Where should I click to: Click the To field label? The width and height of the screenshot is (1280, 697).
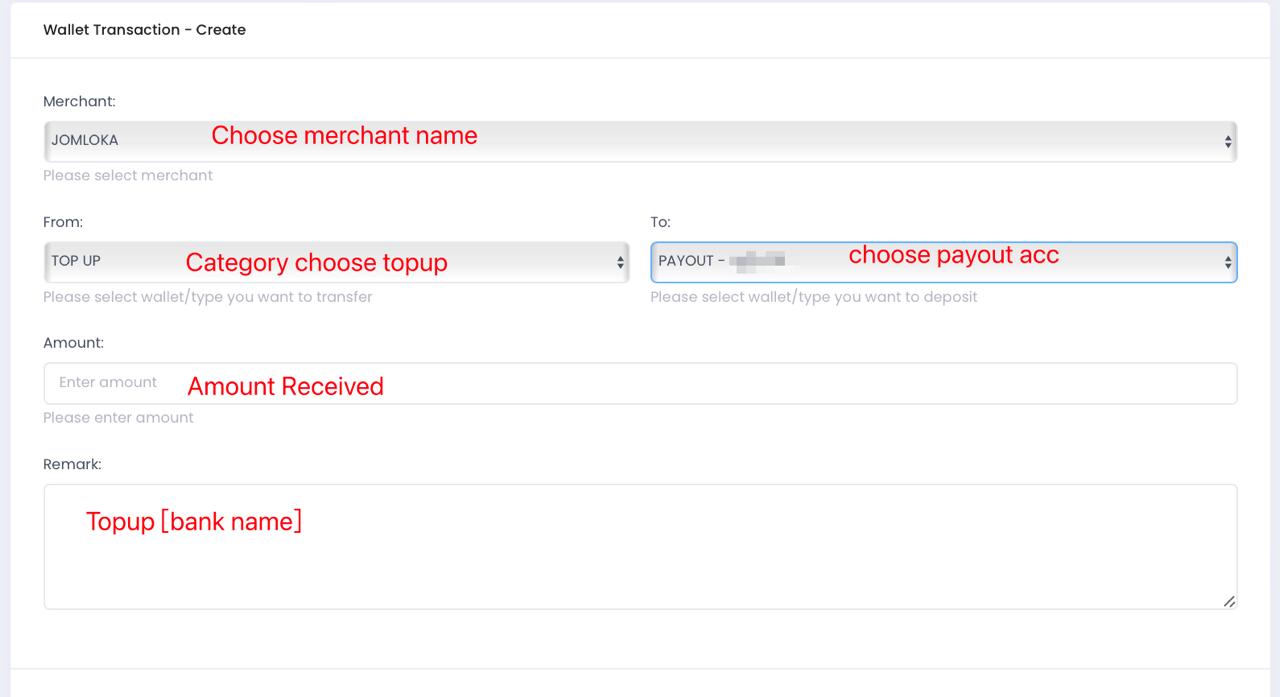pyautogui.click(x=660, y=221)
